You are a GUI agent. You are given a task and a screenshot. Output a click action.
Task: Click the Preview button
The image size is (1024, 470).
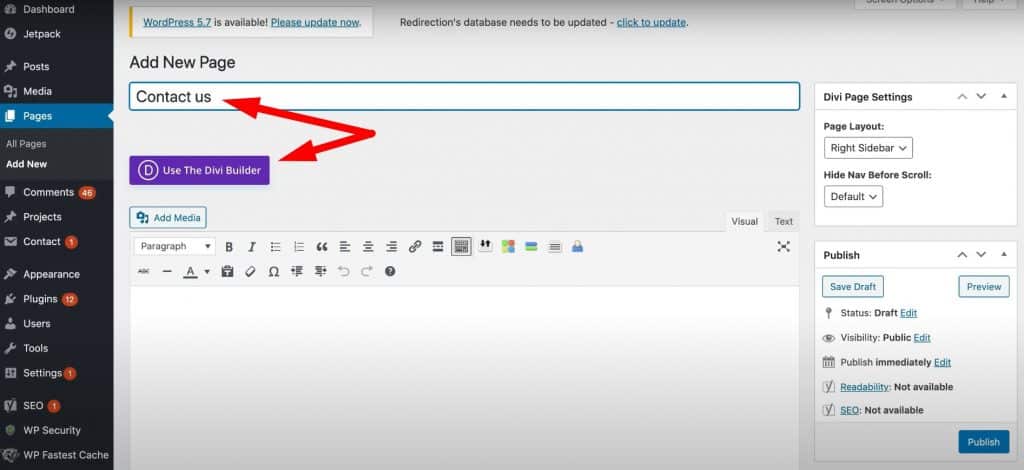point(984,287)
